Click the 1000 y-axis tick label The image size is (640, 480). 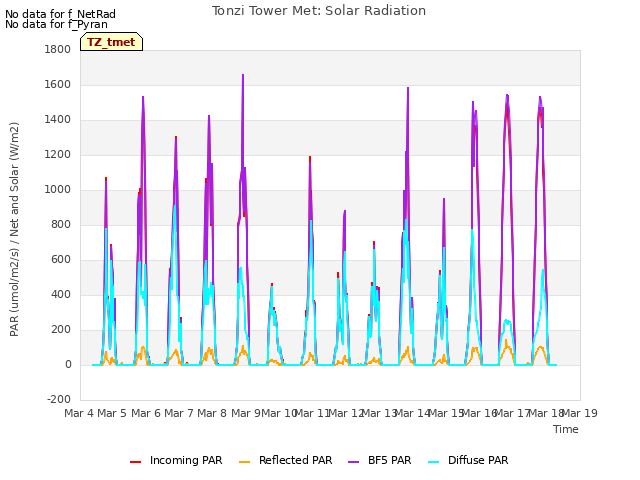[58, 189]
